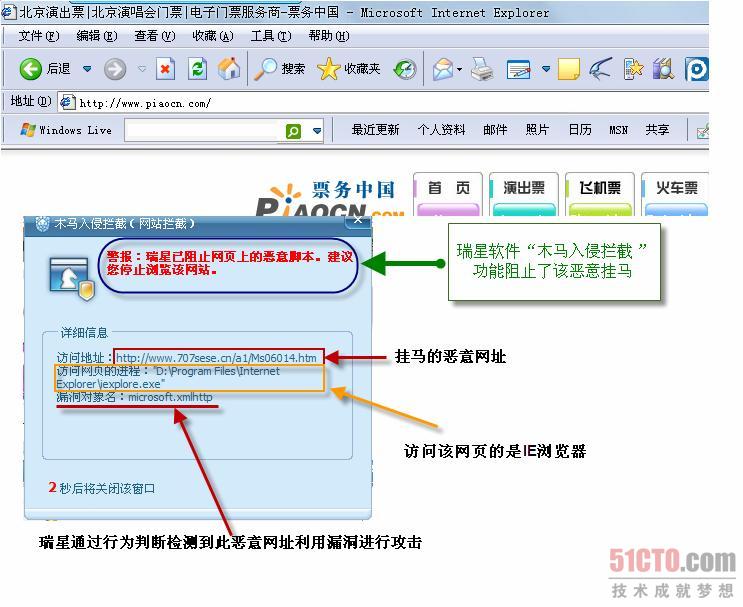Click the green Windows Live search button
Screen dimensions: 743x607
(x=293, y=130)
